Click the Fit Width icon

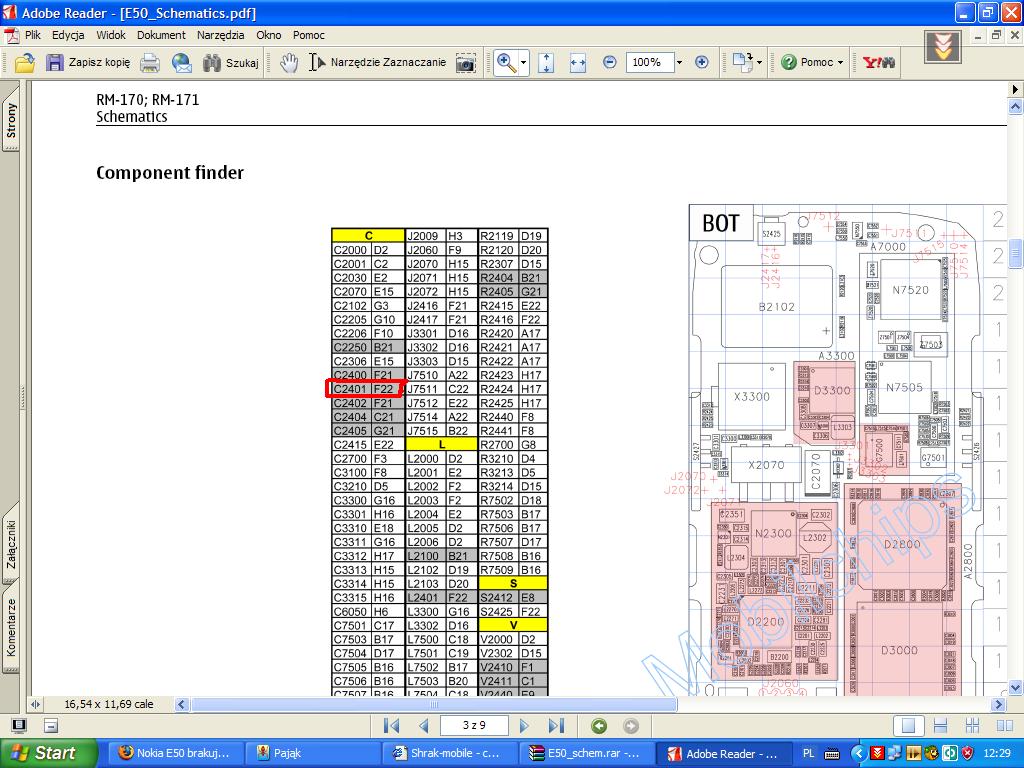578,63
